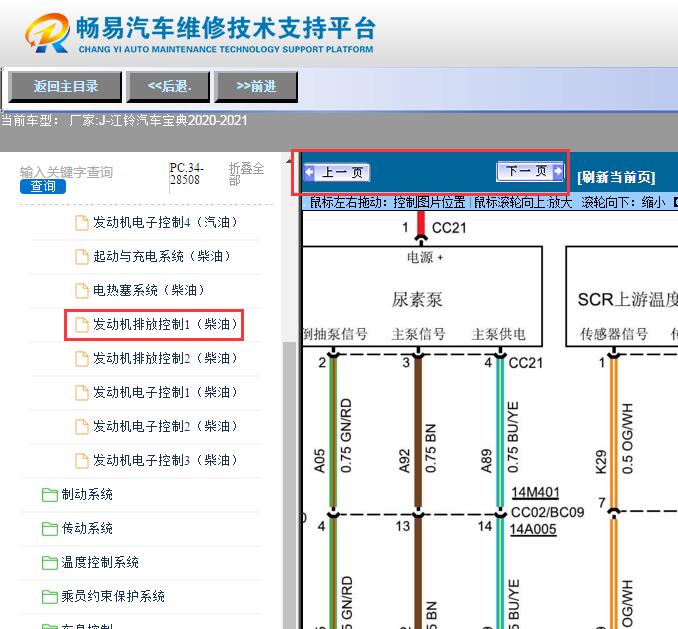
Task: Click the scroll-up arrow of the sidebar
Action: (x=289, y=161)
